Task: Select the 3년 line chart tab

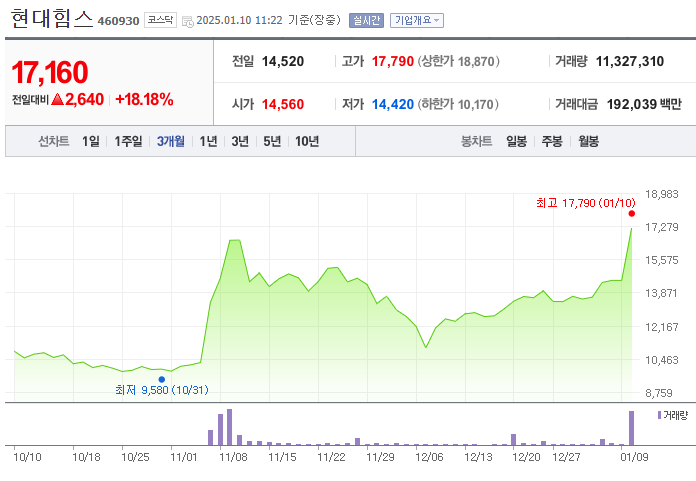Action: [x=240, y=141]
